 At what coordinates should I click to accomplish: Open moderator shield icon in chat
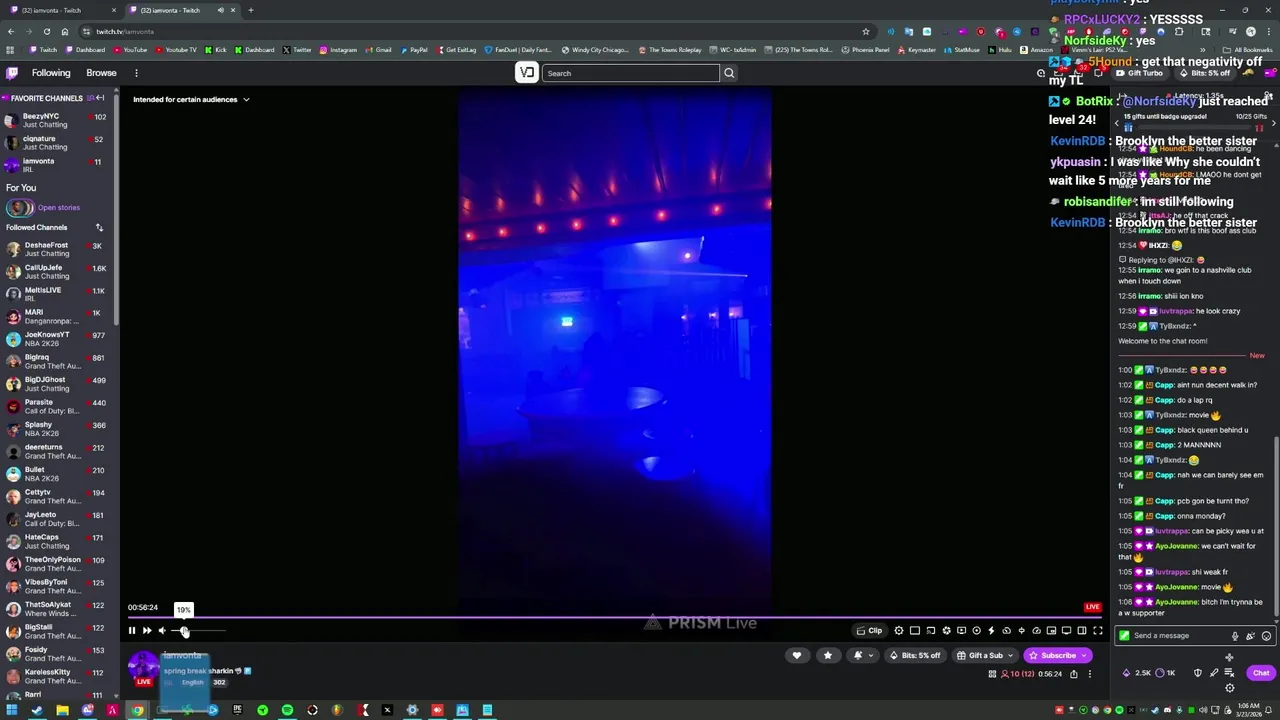click(1198, 673)
